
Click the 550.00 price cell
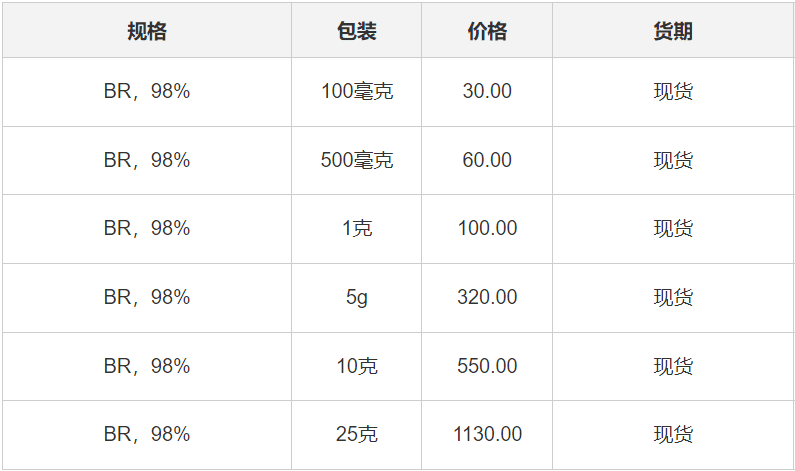[487, 366]
